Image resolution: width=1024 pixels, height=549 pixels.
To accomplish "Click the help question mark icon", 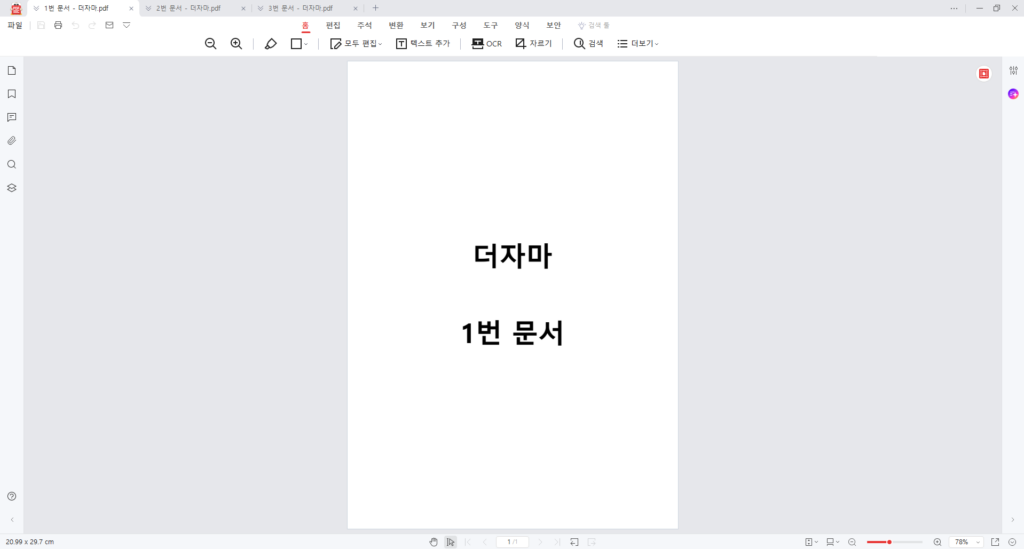I will (12, 496).
